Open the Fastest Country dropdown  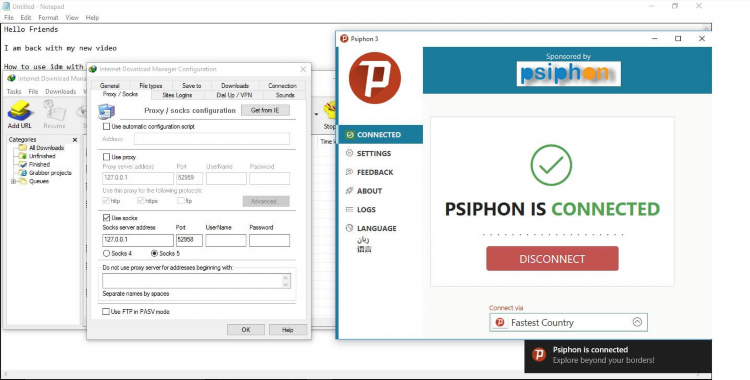pos(568,323)
